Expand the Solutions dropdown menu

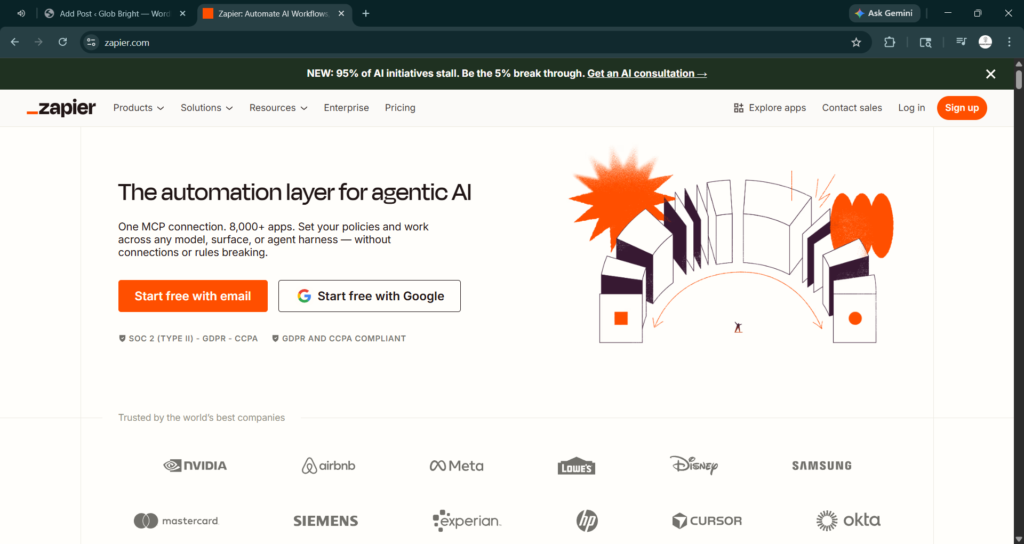(x=206, y=108)
